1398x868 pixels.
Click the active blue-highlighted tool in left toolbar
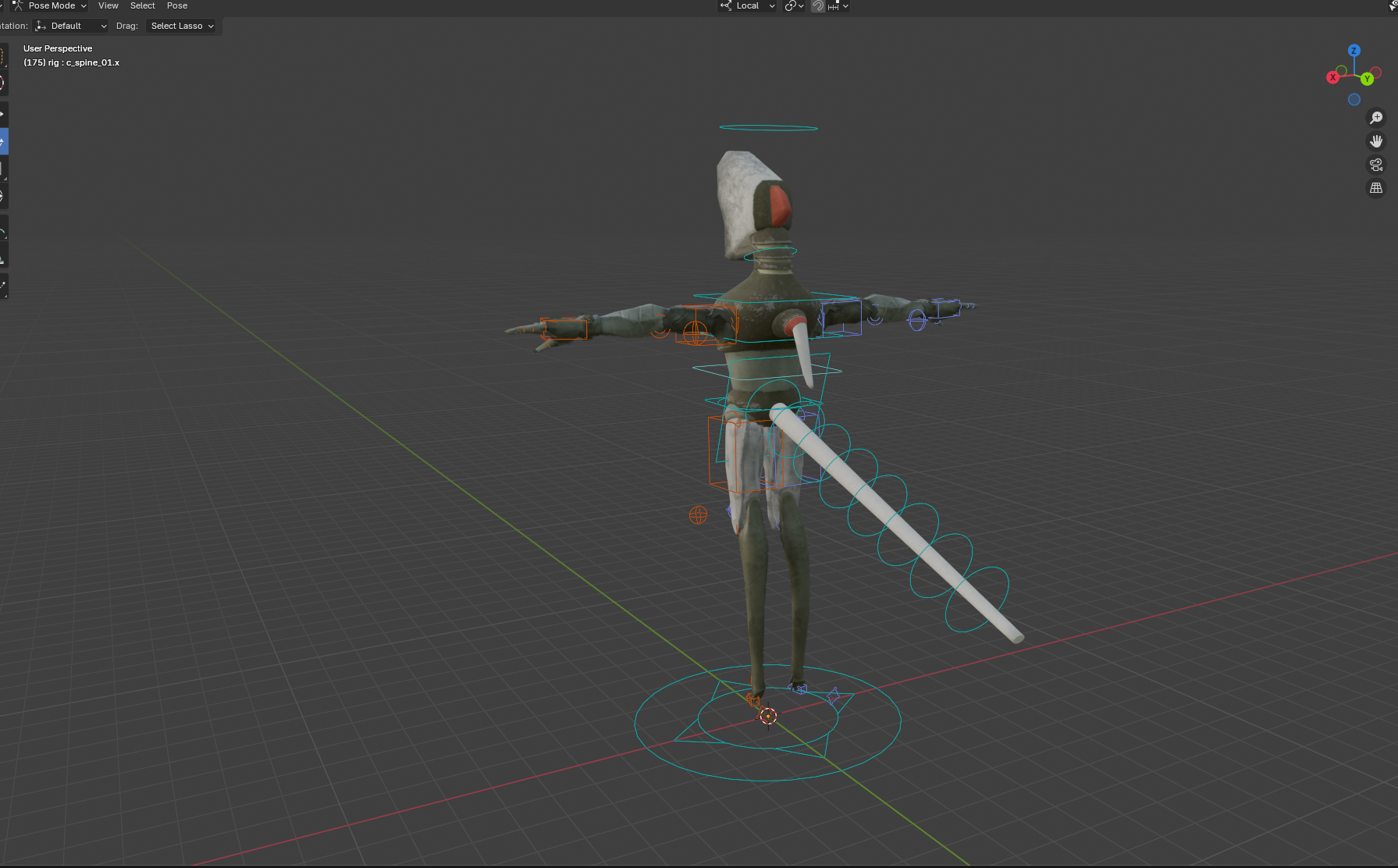tap(2, 141)
